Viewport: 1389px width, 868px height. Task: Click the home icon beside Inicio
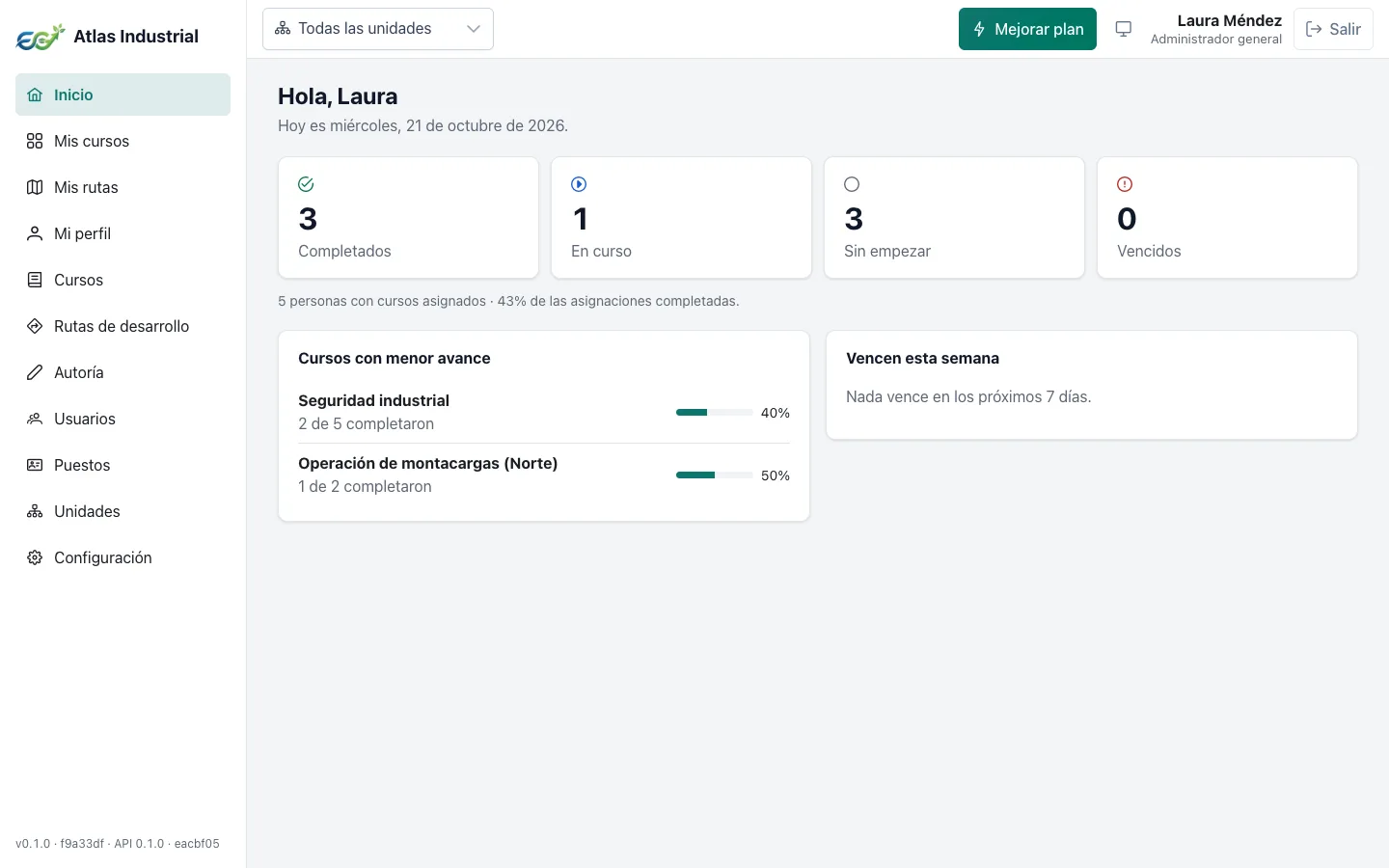[x=35, y=95]
